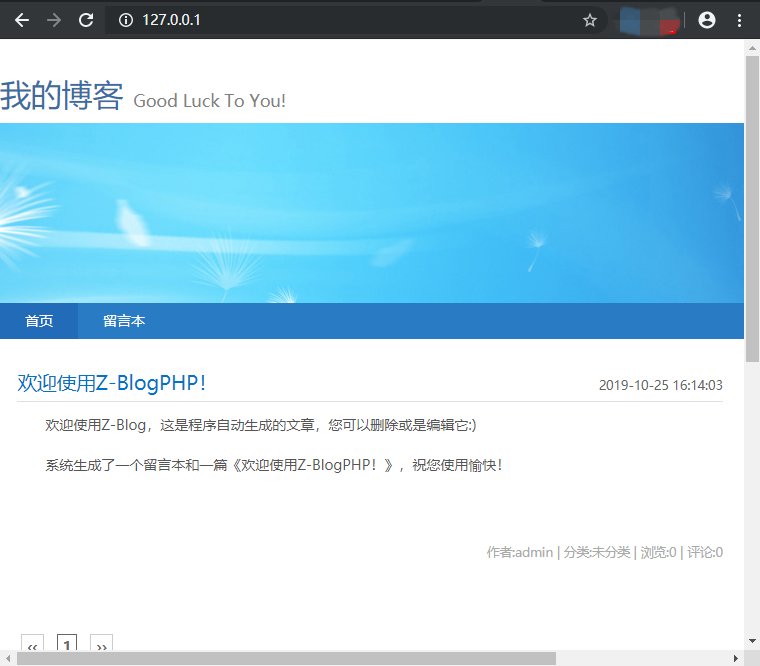This screenshot has width=760, height=666.
Task: Click the category text 分类:未分类
Action: [597, 553]
